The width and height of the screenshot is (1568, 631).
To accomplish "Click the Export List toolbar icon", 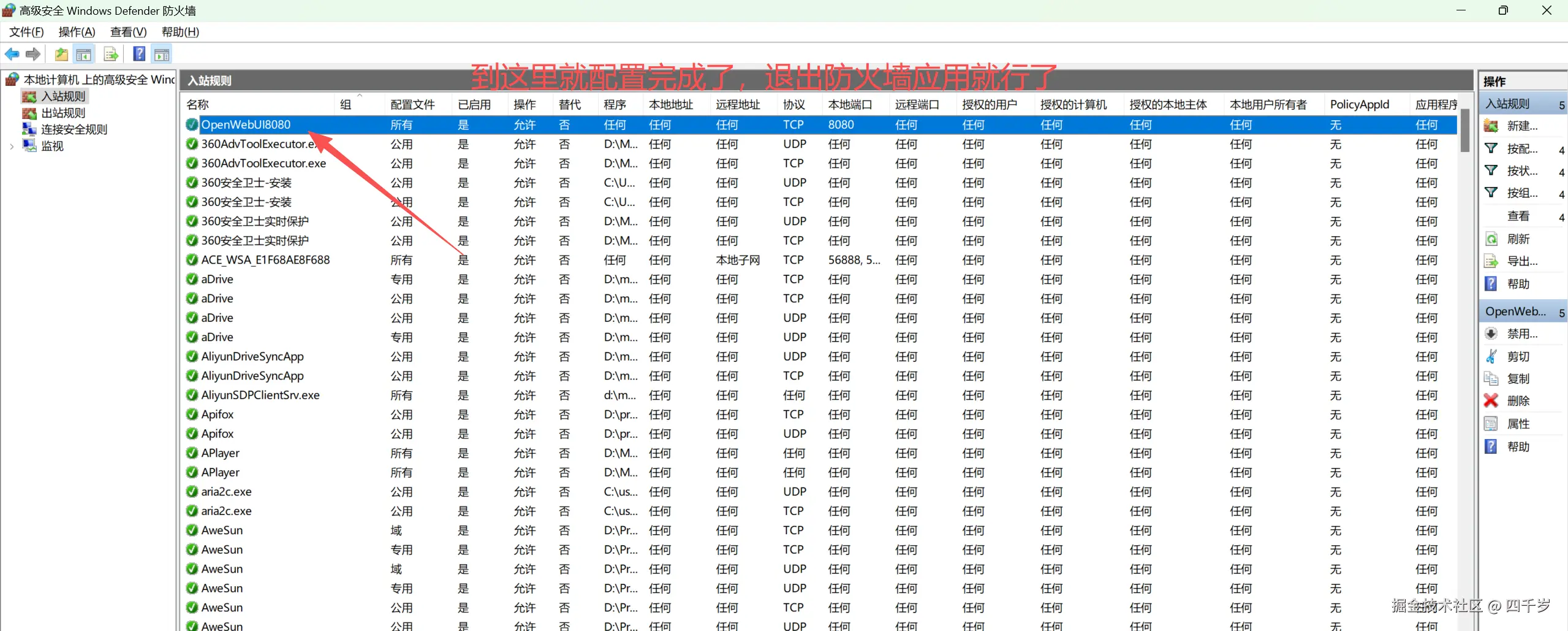I will pos(111,55).
